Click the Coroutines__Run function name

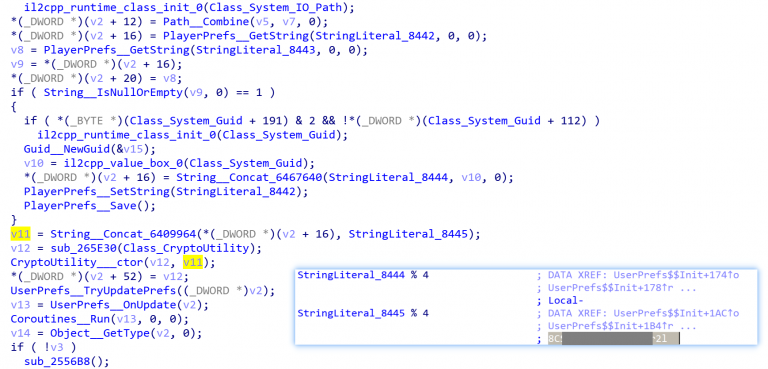[60, 319]
